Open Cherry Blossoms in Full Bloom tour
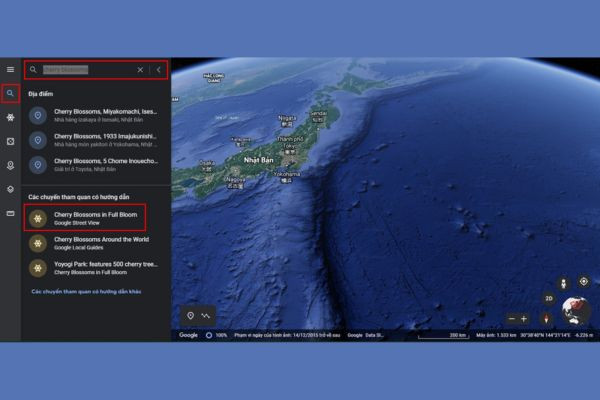This screenshot has height=400, width=600. 85,218
